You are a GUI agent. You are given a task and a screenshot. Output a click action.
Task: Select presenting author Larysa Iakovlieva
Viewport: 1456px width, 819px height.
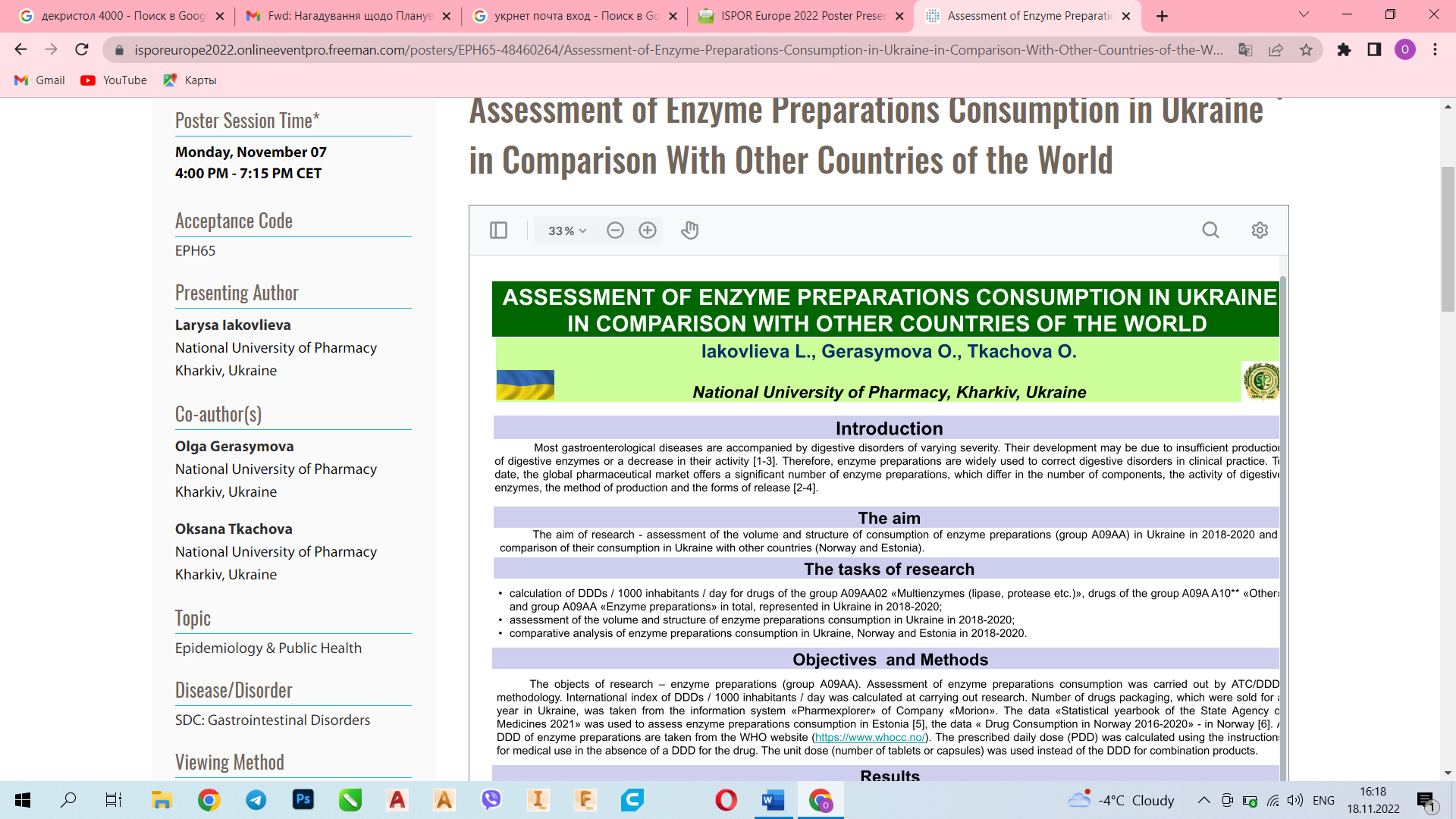point(233,325)
